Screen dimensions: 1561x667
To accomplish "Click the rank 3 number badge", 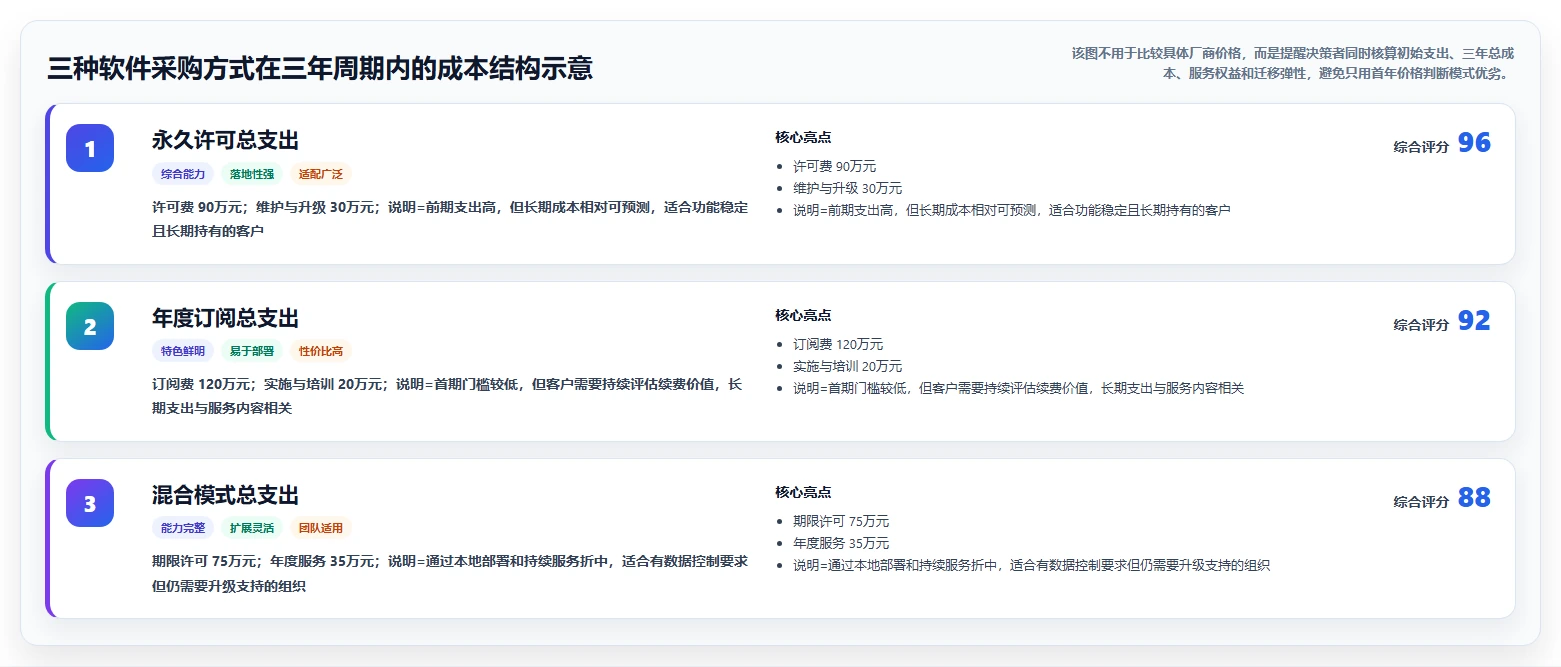I will click(x=90, y=503).
